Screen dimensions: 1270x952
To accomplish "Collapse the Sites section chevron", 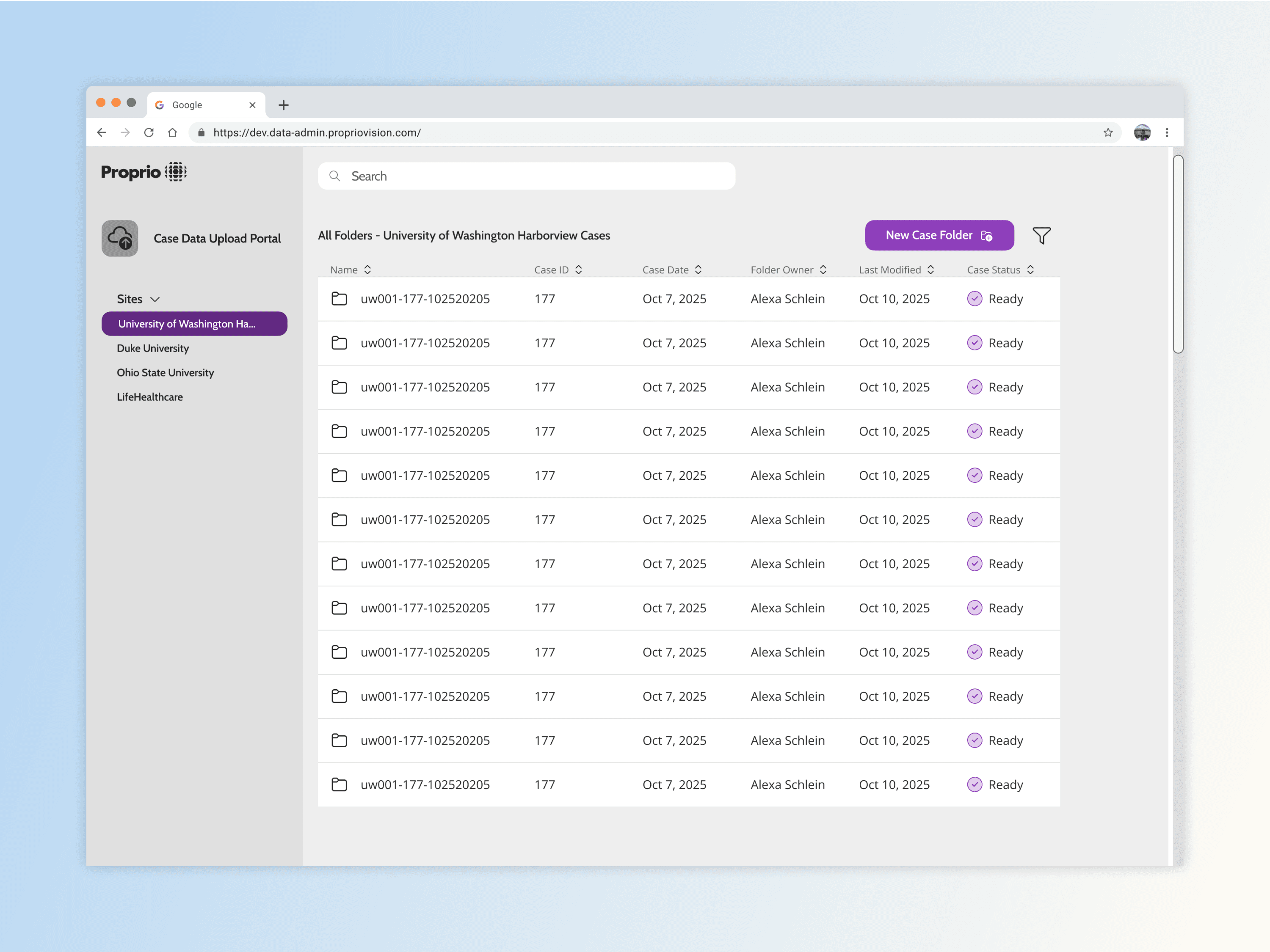I will click(x=155, y=300).
